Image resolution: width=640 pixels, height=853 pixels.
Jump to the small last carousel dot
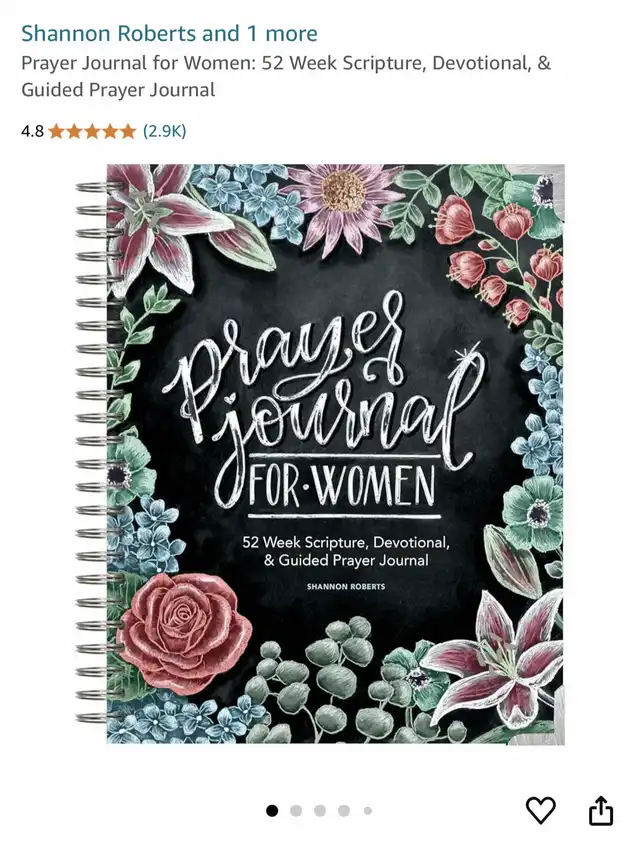coord(368,811)
